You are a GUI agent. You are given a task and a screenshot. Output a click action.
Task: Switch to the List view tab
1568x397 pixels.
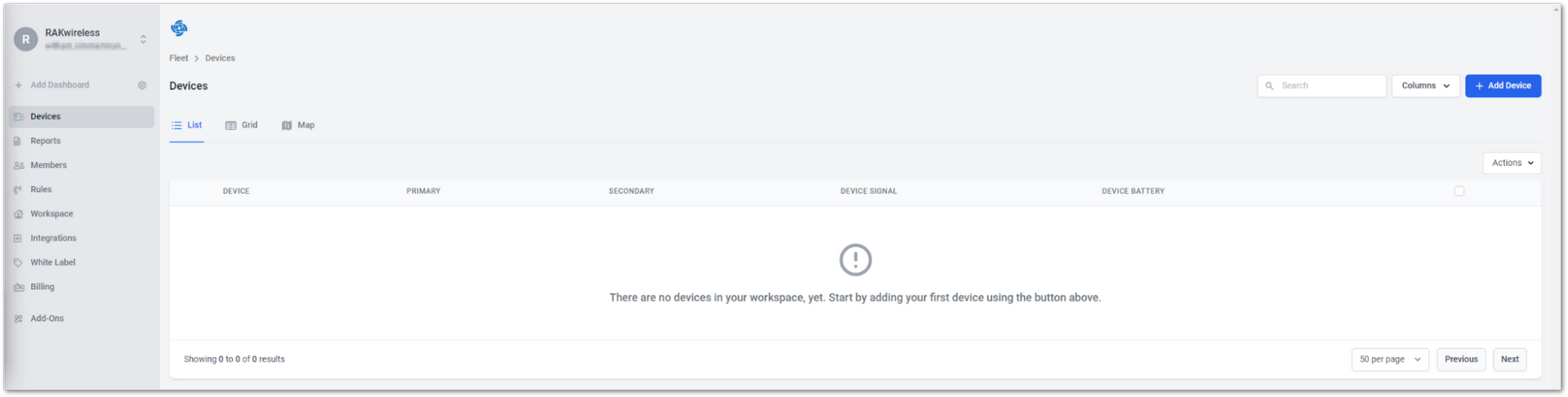(187, 126)
